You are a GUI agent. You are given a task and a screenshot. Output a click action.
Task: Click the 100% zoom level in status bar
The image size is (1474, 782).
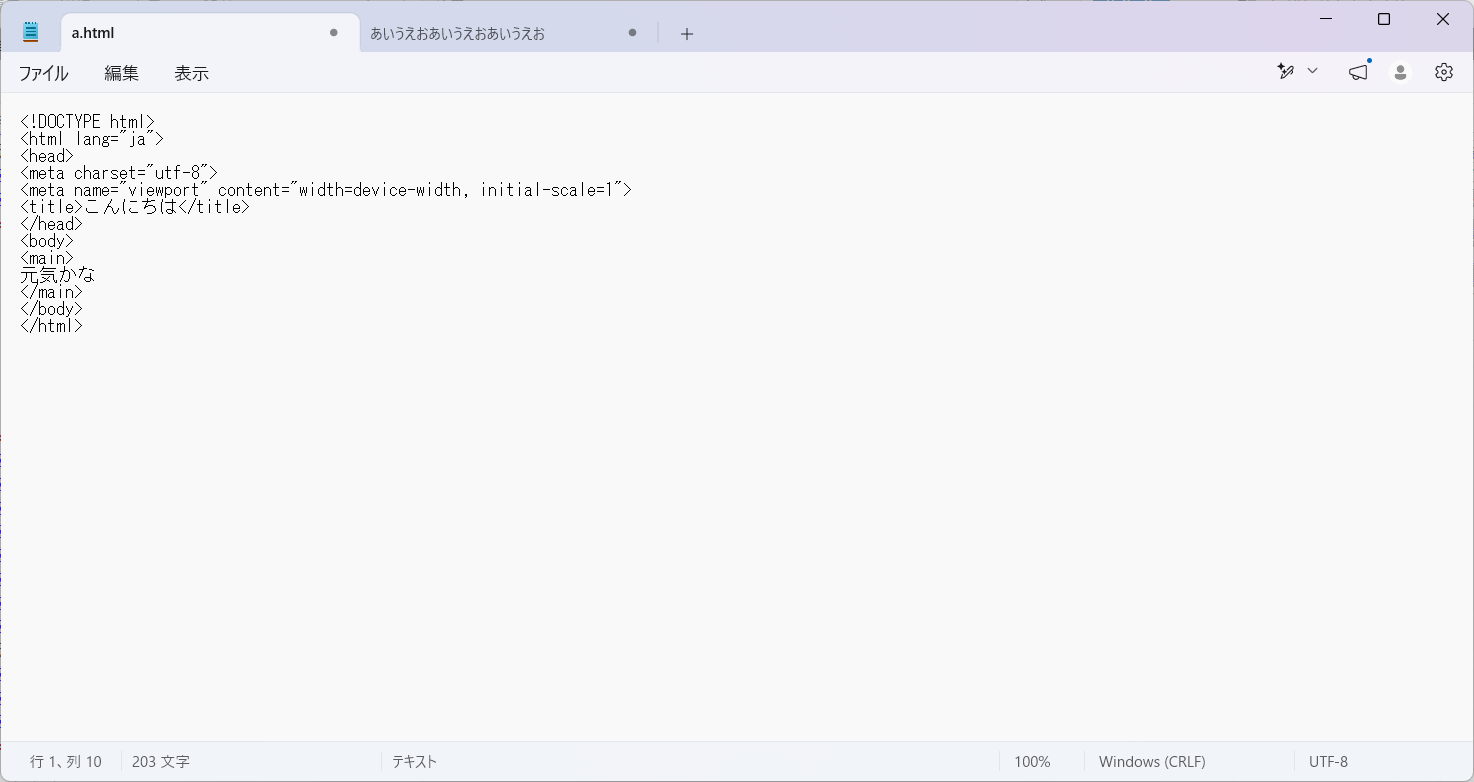tap(1032, 762)
